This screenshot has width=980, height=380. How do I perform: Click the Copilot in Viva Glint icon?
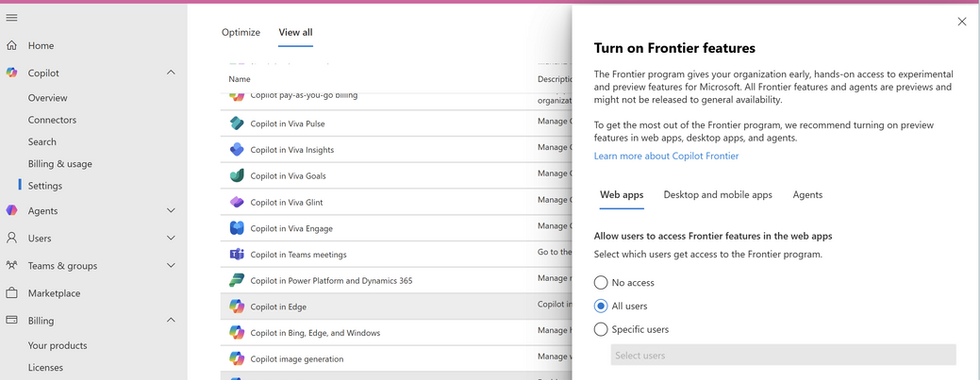coord(236,202)
